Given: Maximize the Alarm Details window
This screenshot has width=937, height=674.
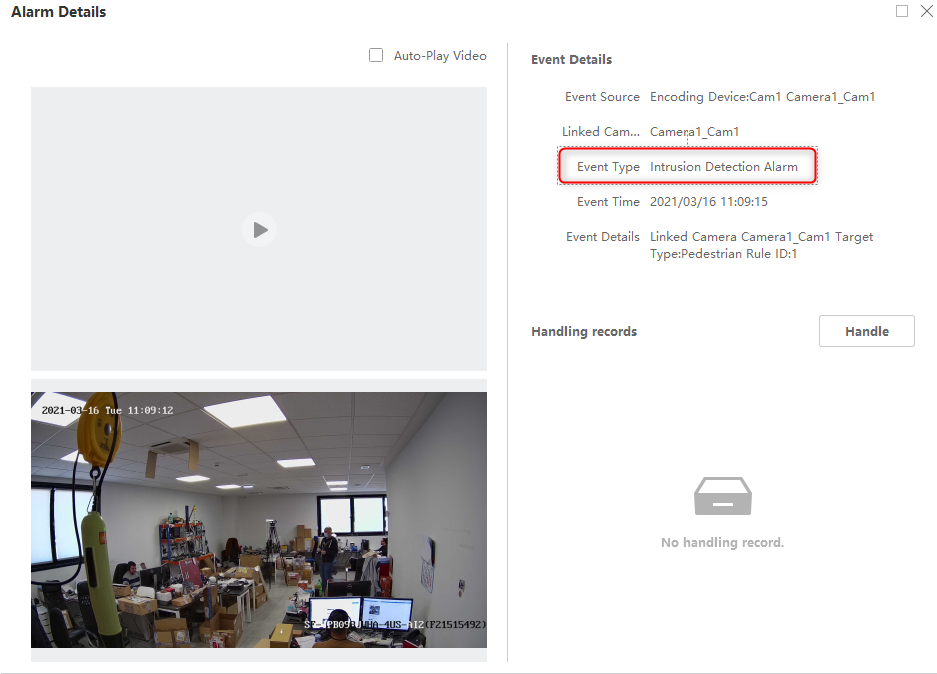Looking at the screenshot, I should tap(902, 11).
